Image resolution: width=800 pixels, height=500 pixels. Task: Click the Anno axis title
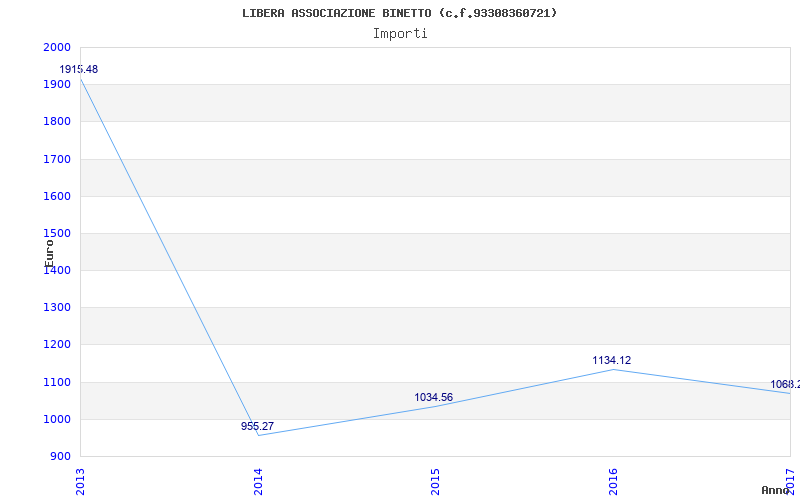coord(775,490)
